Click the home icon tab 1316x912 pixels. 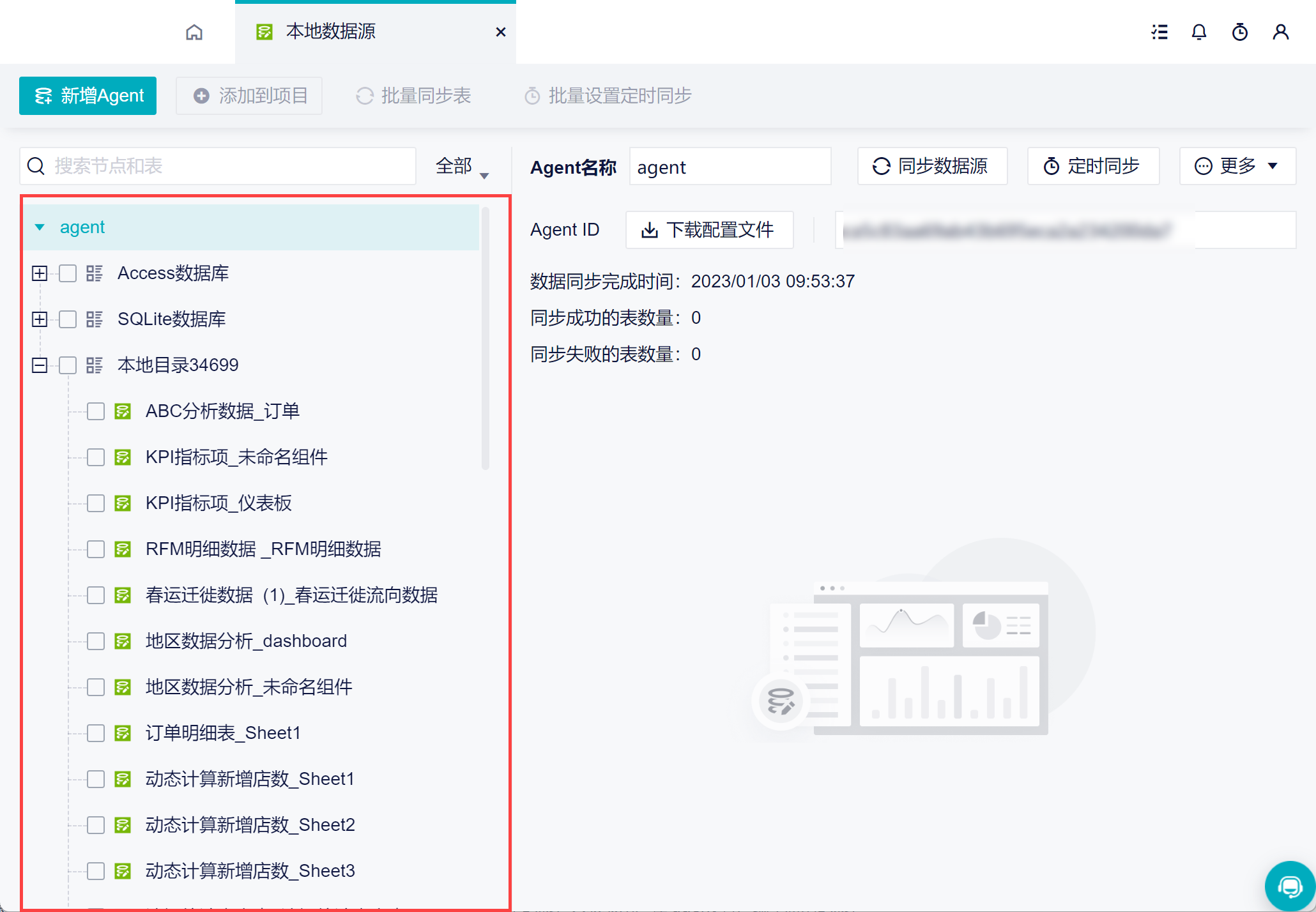(x=194, y=32)
